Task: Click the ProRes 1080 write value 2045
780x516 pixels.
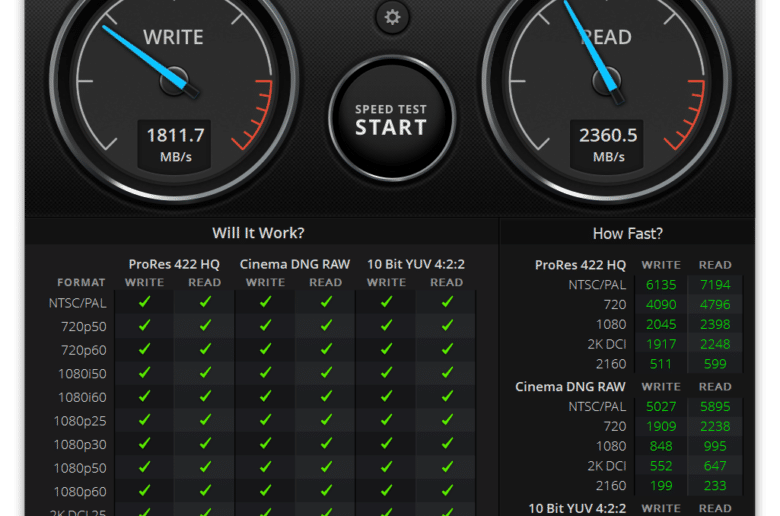Action: [x=661, y=324]
